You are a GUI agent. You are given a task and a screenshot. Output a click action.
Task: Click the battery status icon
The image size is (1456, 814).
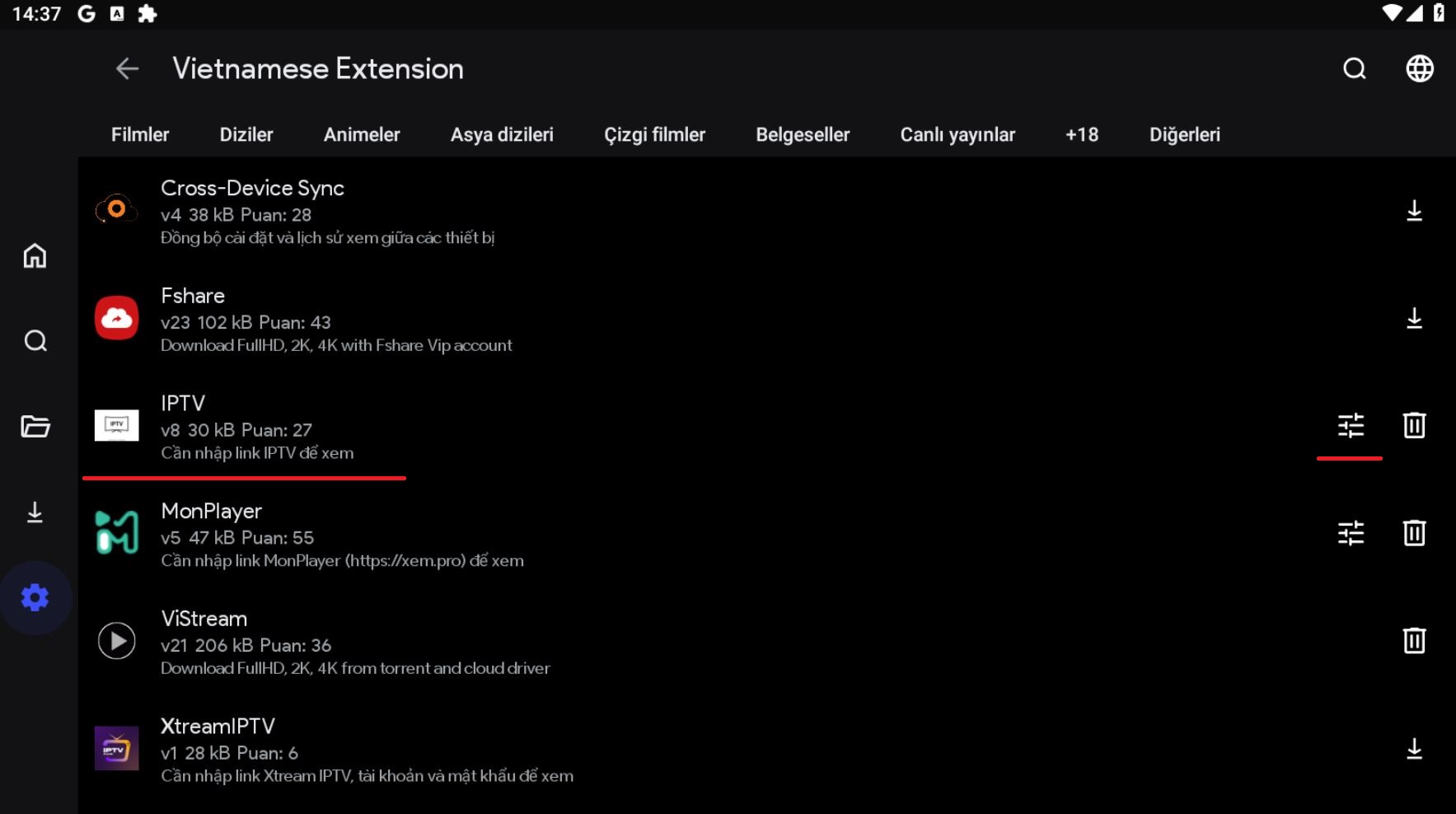click(x=1439, y=12)
